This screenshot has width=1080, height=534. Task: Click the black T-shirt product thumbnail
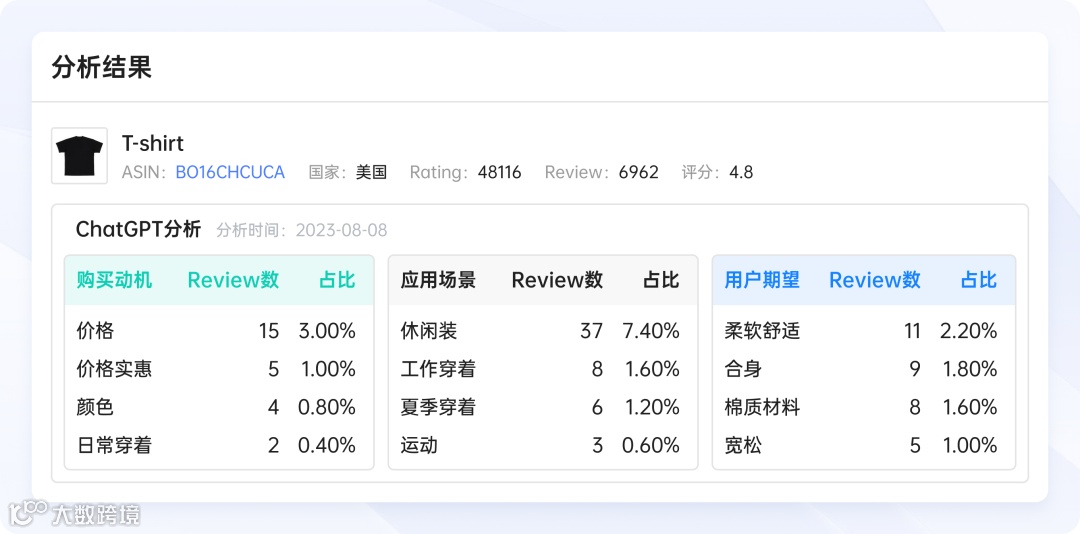(x=79, y=156)
